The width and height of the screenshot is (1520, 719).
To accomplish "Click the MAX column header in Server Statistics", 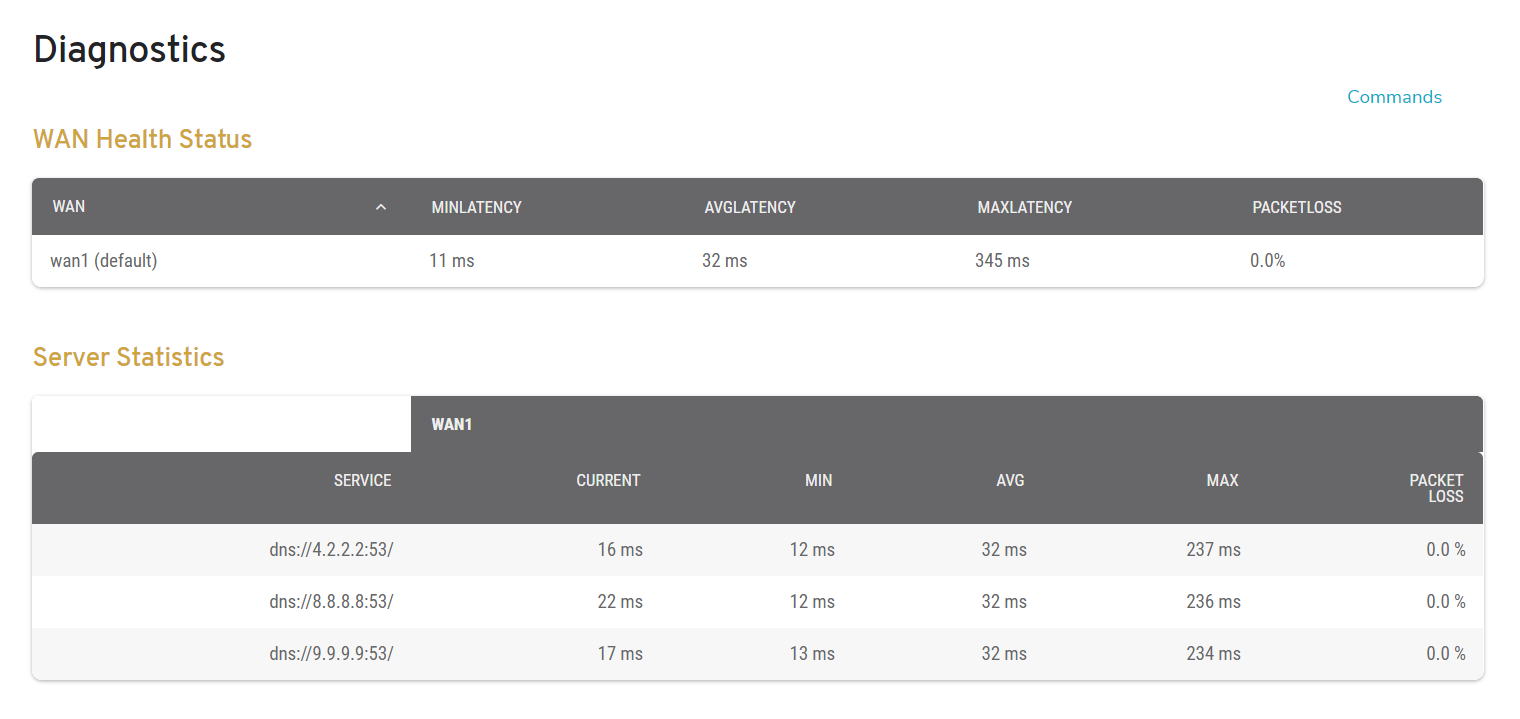I will [1222, 481].
